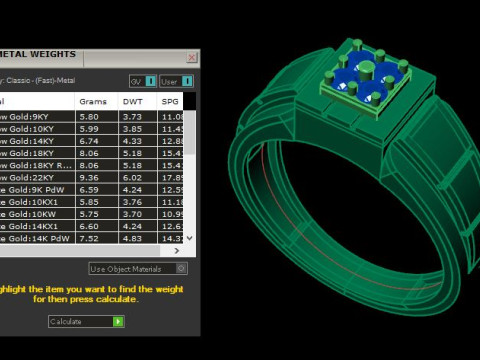Click the 7.52 grams value
The image size is (480, 360).
pyautogui.click(x=89, y=239)
